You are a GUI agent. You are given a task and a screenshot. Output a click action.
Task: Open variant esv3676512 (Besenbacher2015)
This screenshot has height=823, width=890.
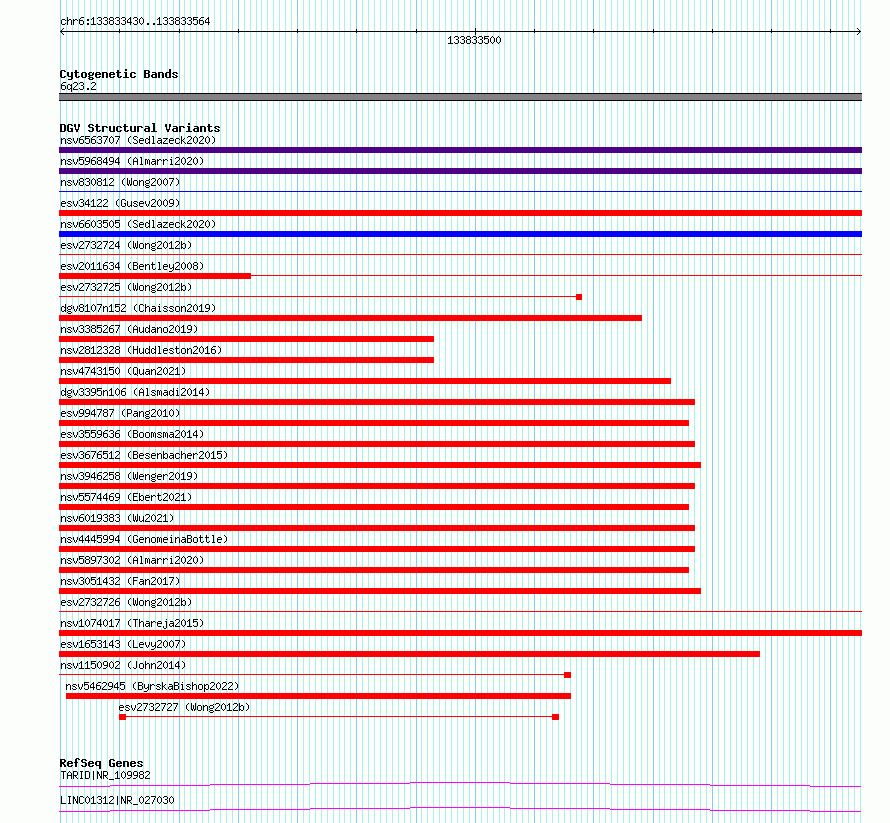tap(144, 455)
